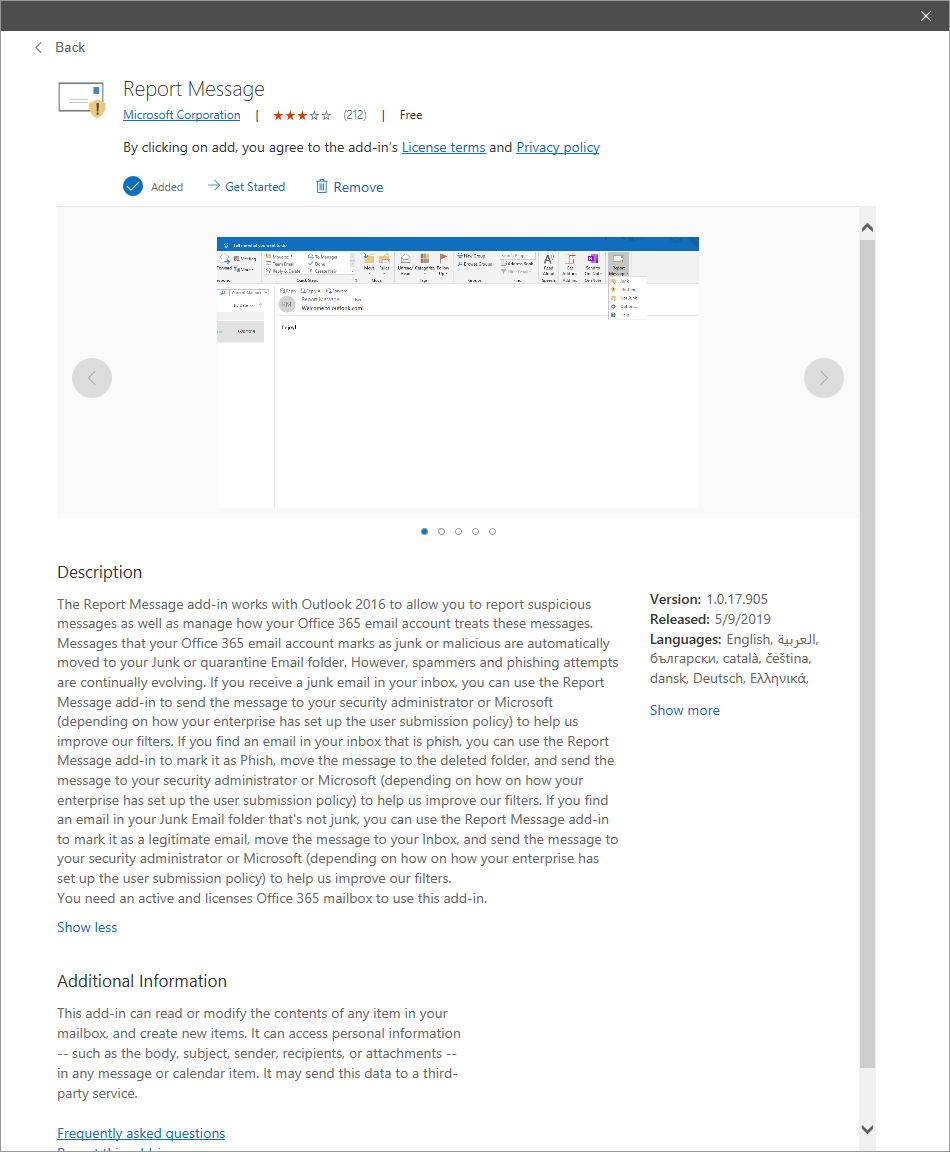Open the previous screenshot with left arrow
The width and height of the screenshot is (950, 1152).
click(92, 378)
